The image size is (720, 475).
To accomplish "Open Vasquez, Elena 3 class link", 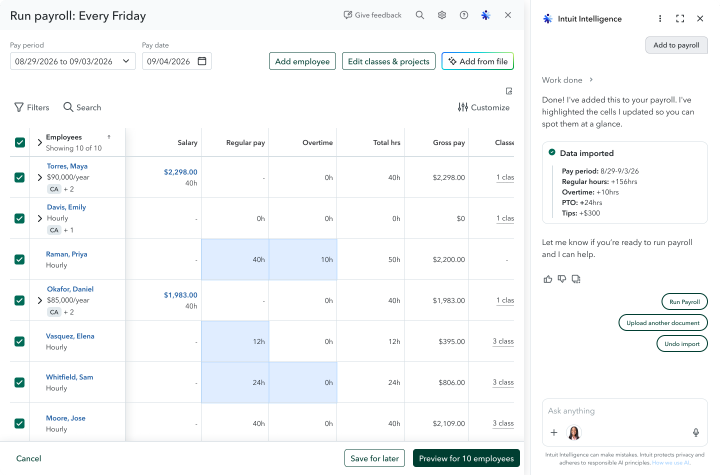I will point(503,341).
